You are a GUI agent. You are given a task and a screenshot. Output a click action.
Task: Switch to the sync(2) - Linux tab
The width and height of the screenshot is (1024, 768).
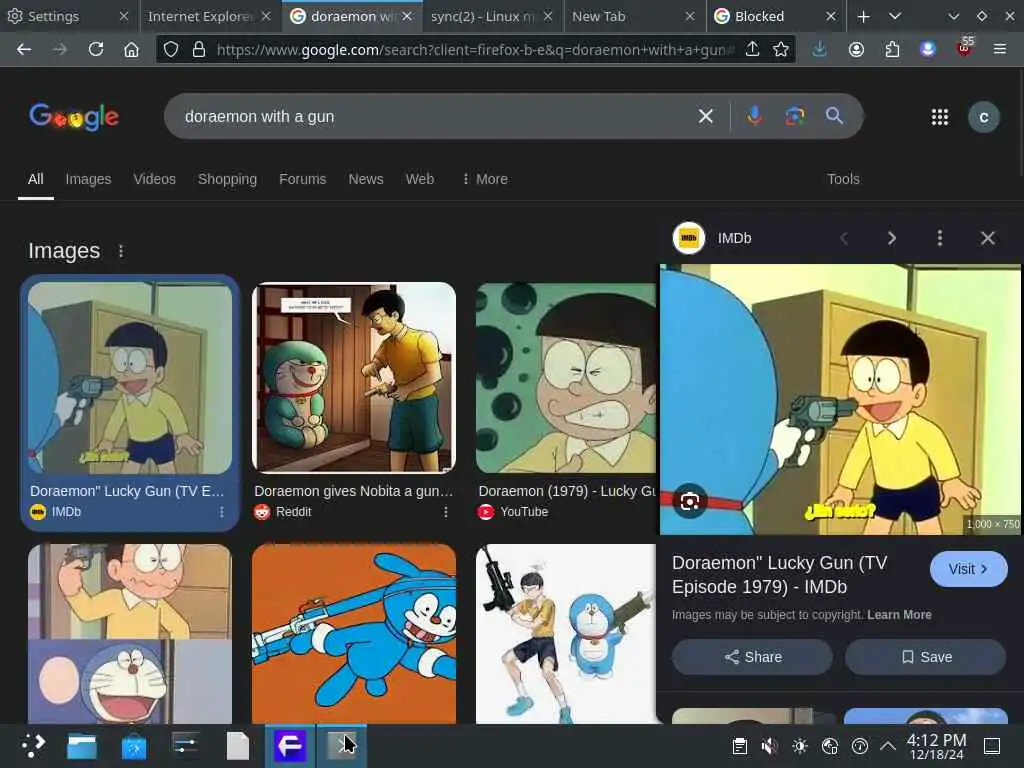pos(492,16)
